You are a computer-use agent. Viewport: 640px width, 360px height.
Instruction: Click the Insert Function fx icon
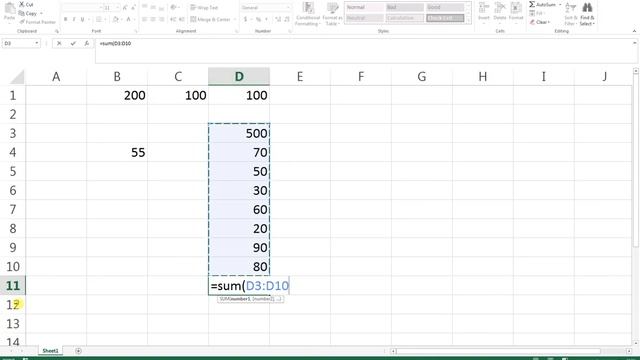[87, 43]
